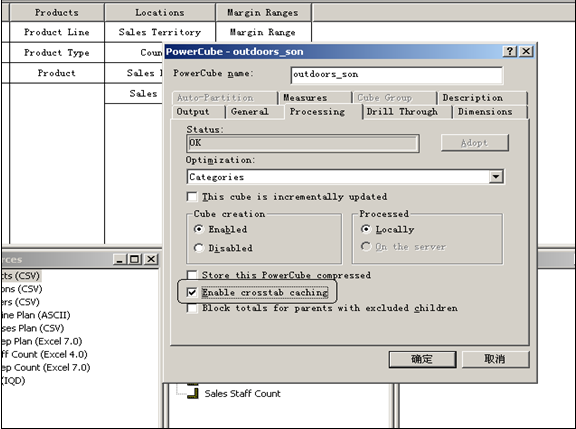Select the 'Plan (Excel 7.0)' data source
The image size is (576, 429).
[42, 341]
